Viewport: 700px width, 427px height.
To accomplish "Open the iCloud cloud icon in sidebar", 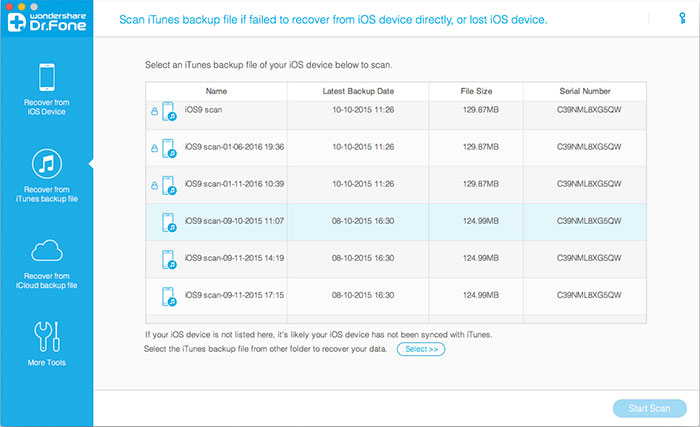I will click(47, 250).
